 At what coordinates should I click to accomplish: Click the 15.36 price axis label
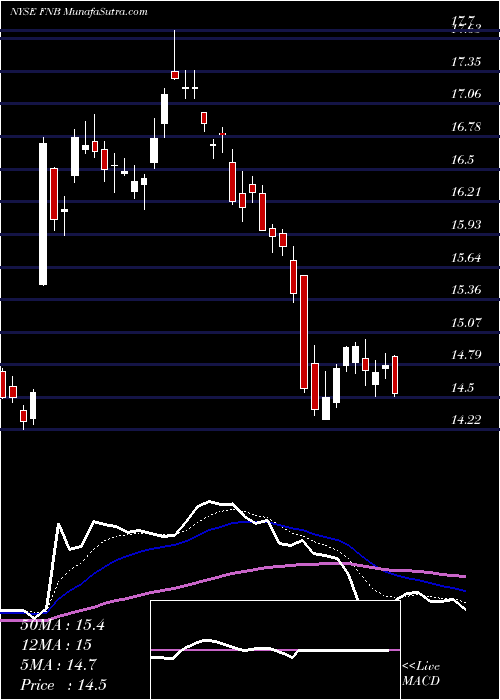coord(466,290)
